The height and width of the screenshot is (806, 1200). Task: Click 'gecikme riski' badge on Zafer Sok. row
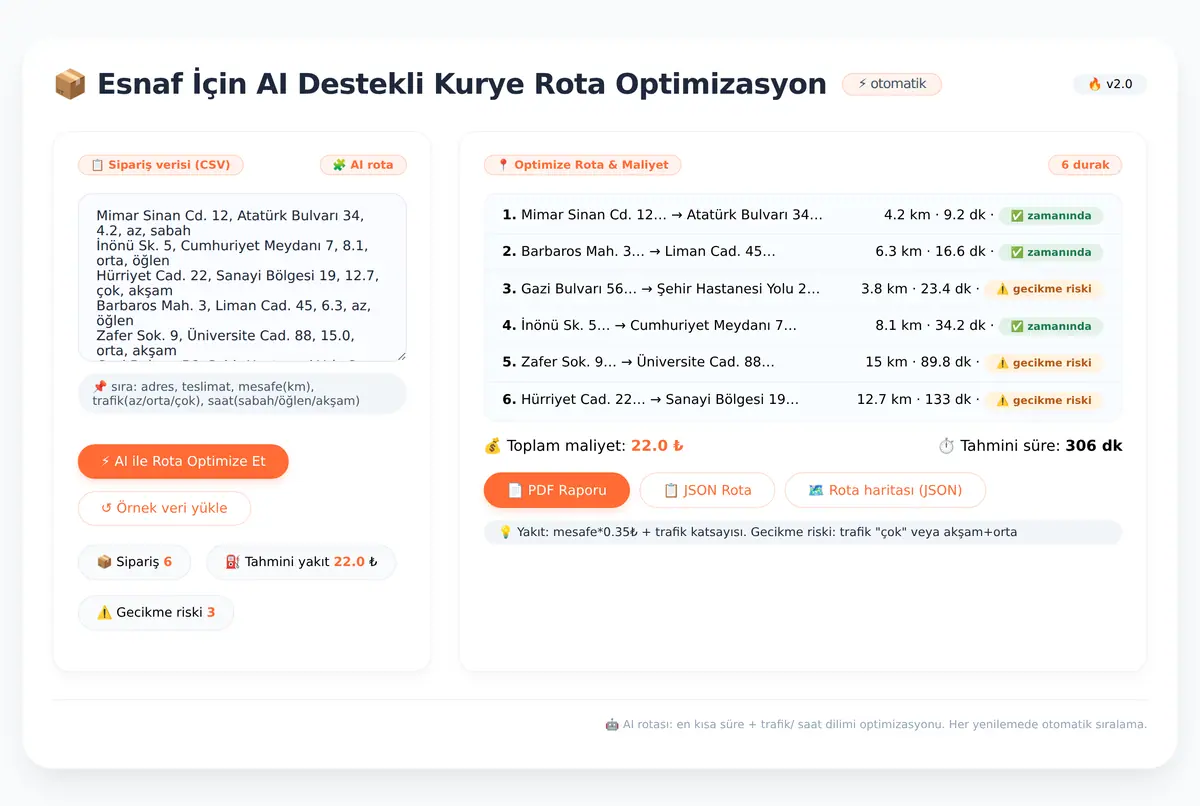click(1044, 363)
